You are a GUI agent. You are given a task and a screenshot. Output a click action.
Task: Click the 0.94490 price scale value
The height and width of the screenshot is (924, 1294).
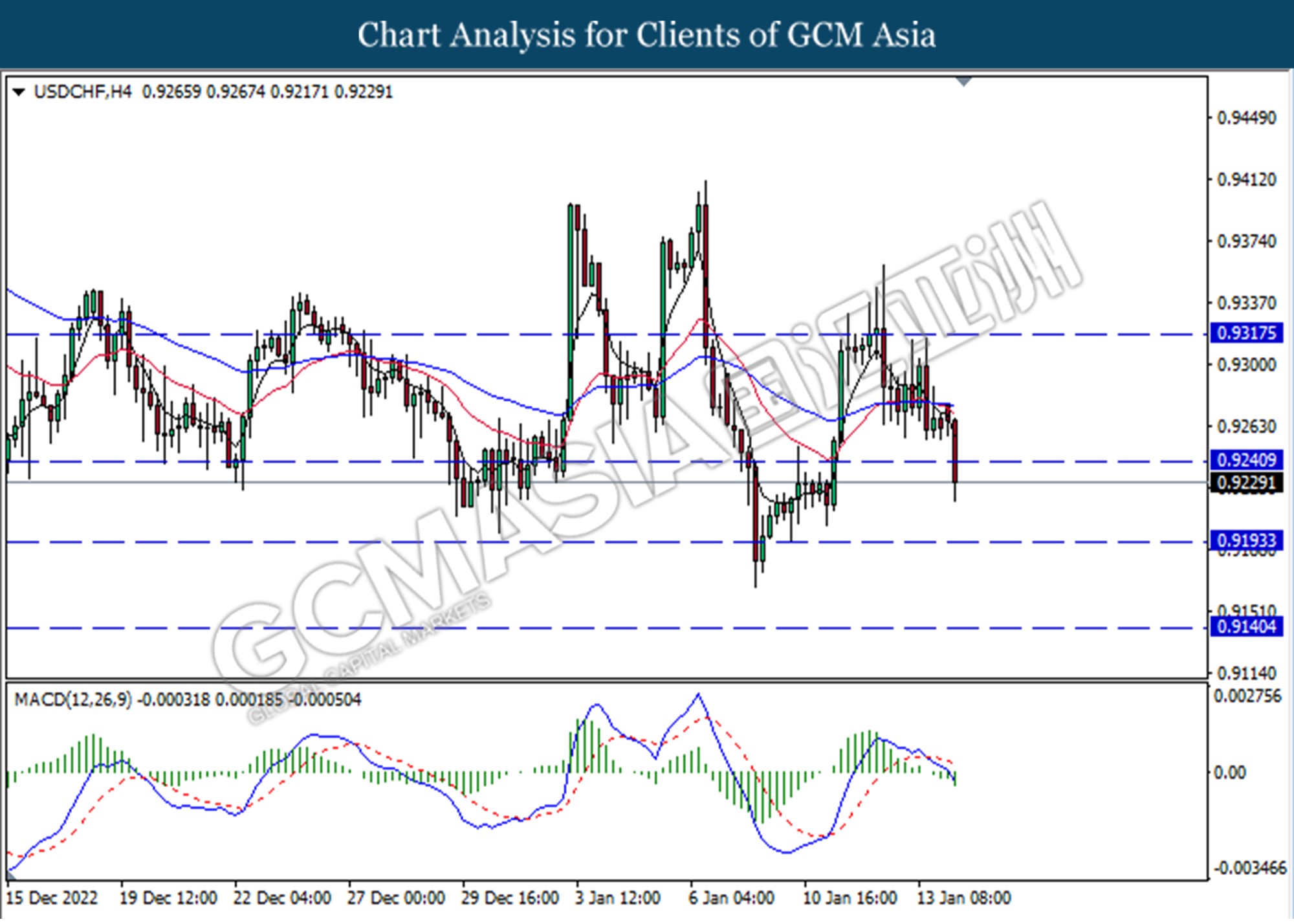click(x=1246, y=118)
